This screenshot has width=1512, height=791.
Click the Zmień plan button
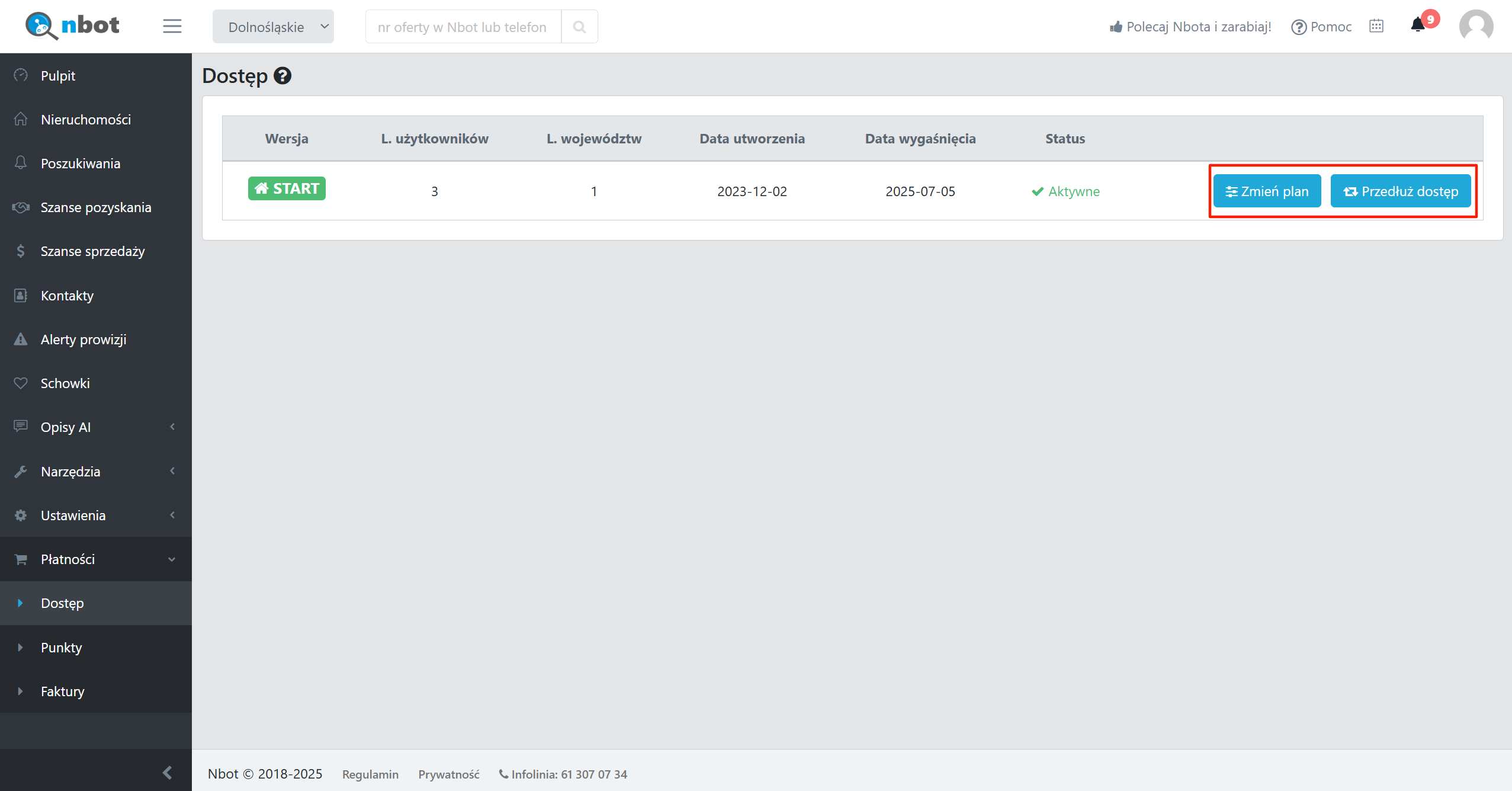(1267, 191)
